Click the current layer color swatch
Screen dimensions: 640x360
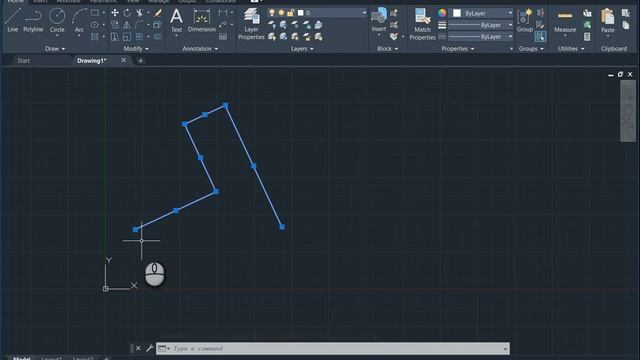click(x=301, y=13)
